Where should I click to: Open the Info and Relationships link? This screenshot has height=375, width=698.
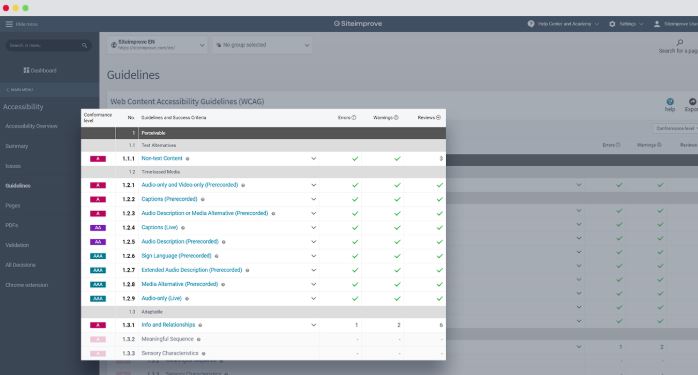click(x=168, y=325)
